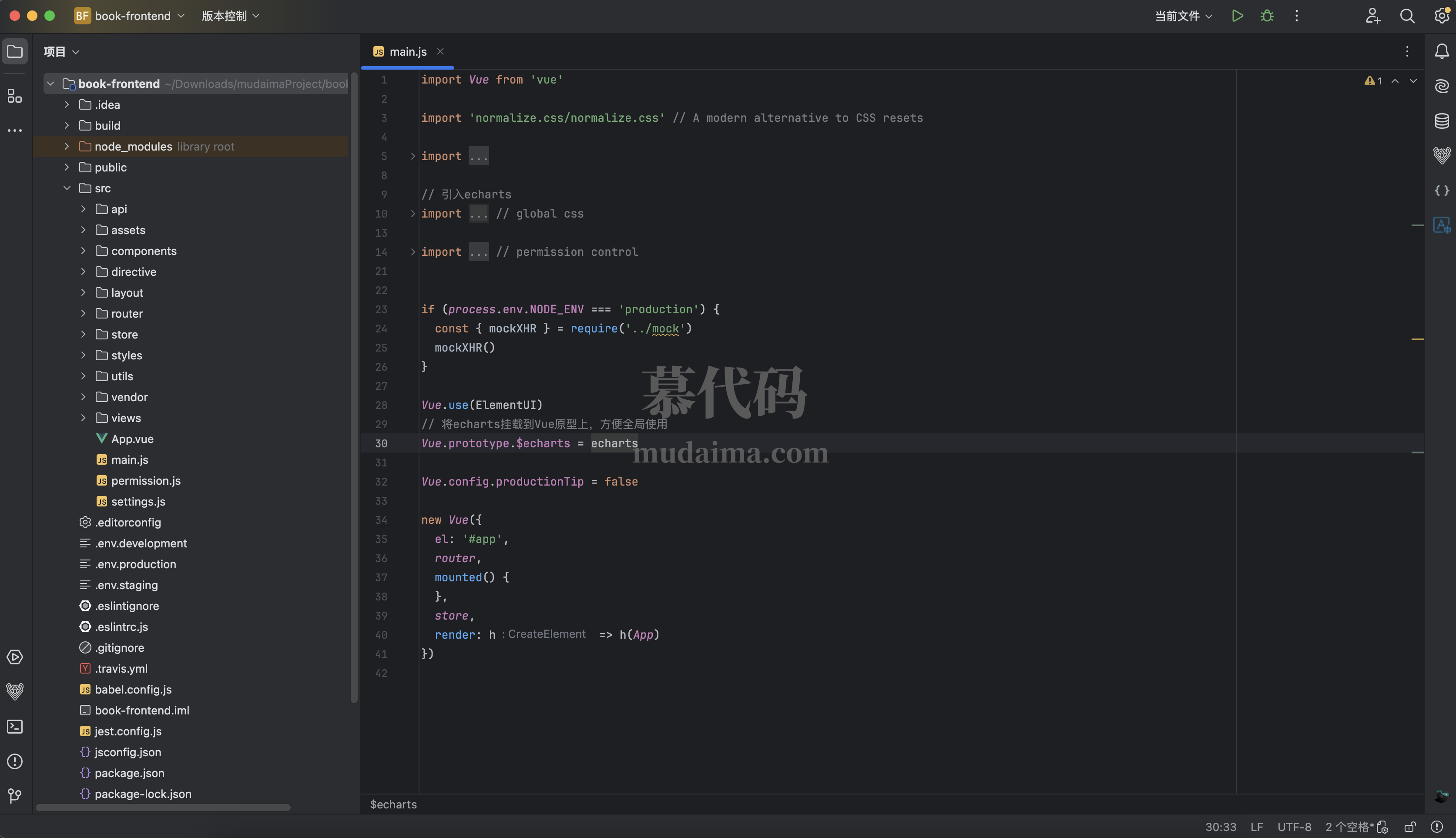Image resolution: width=1456 pixels, height=838 pixels.
Task: Open permission.js from the project tree
Action: coord(146,481)
